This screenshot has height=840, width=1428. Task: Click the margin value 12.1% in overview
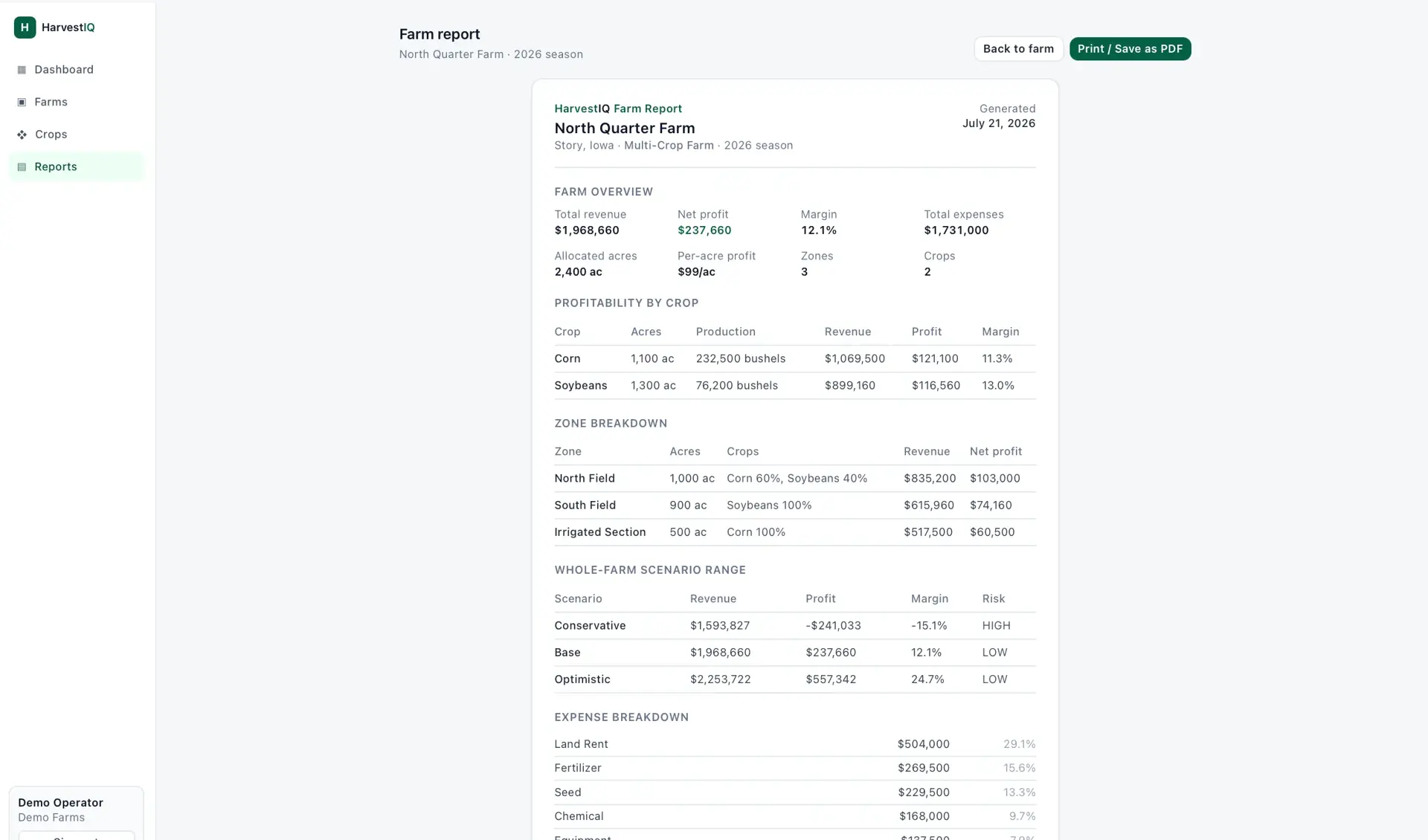(819, 230)
